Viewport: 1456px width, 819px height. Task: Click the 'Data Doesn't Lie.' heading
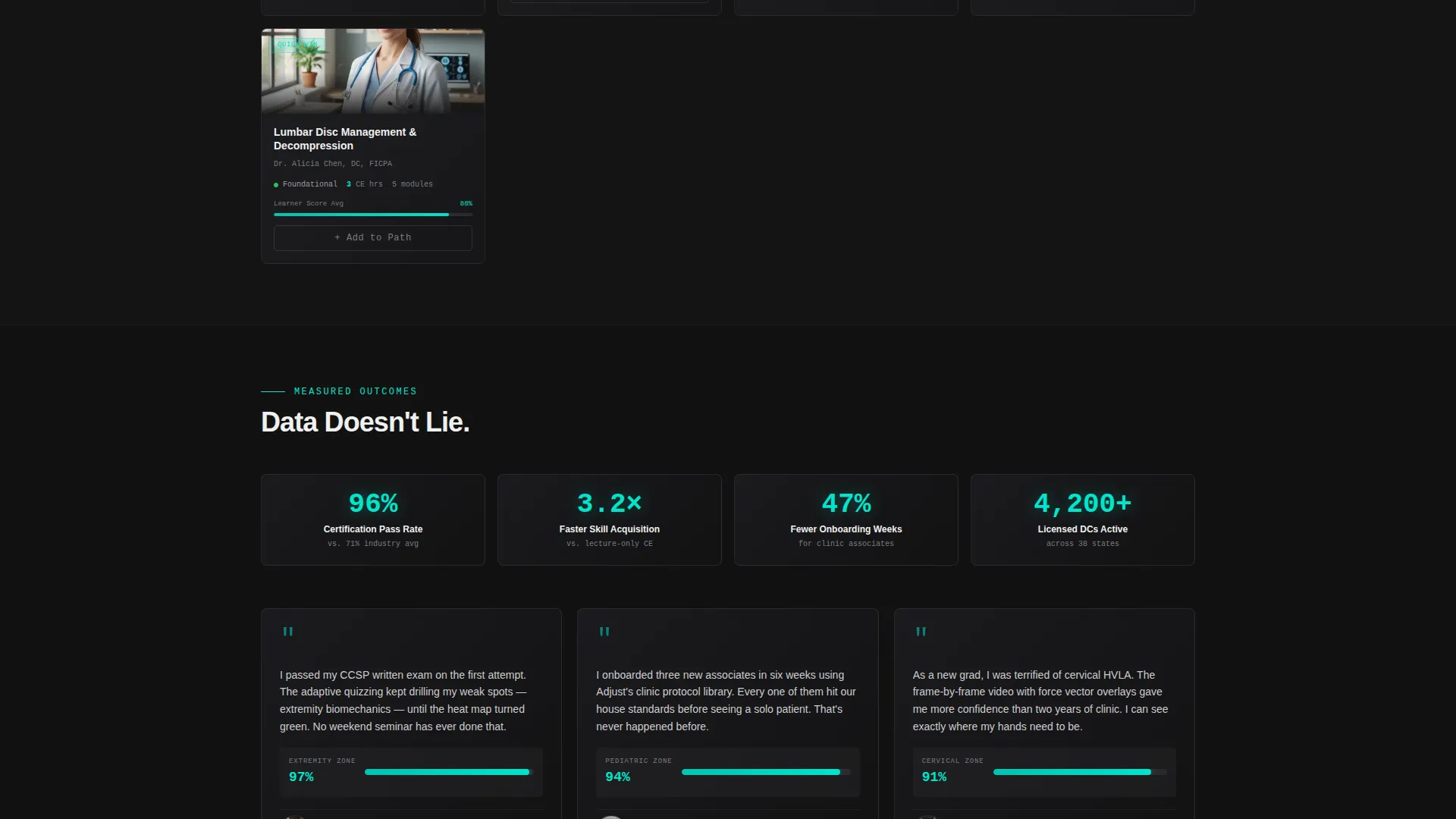click(366, 422)
